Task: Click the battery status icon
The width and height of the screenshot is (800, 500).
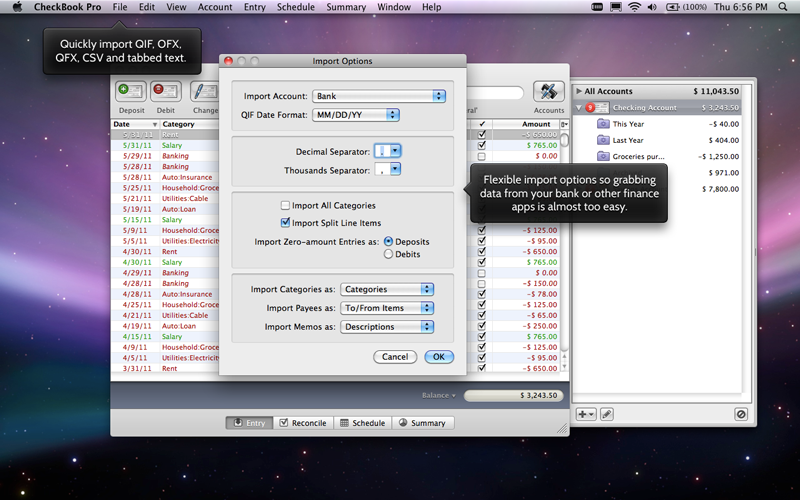Action: 672,7
